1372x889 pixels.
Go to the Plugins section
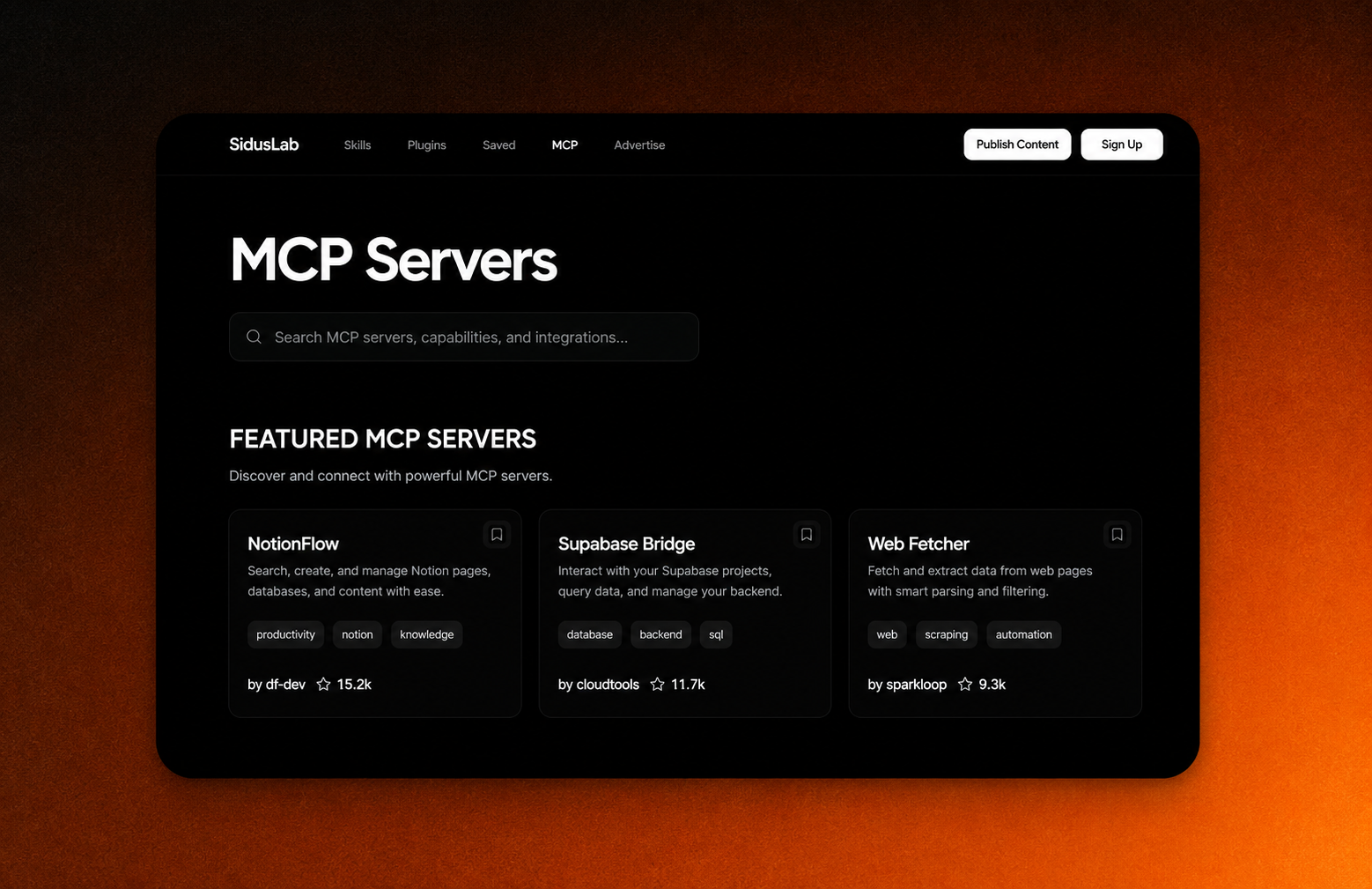point(427,145)
